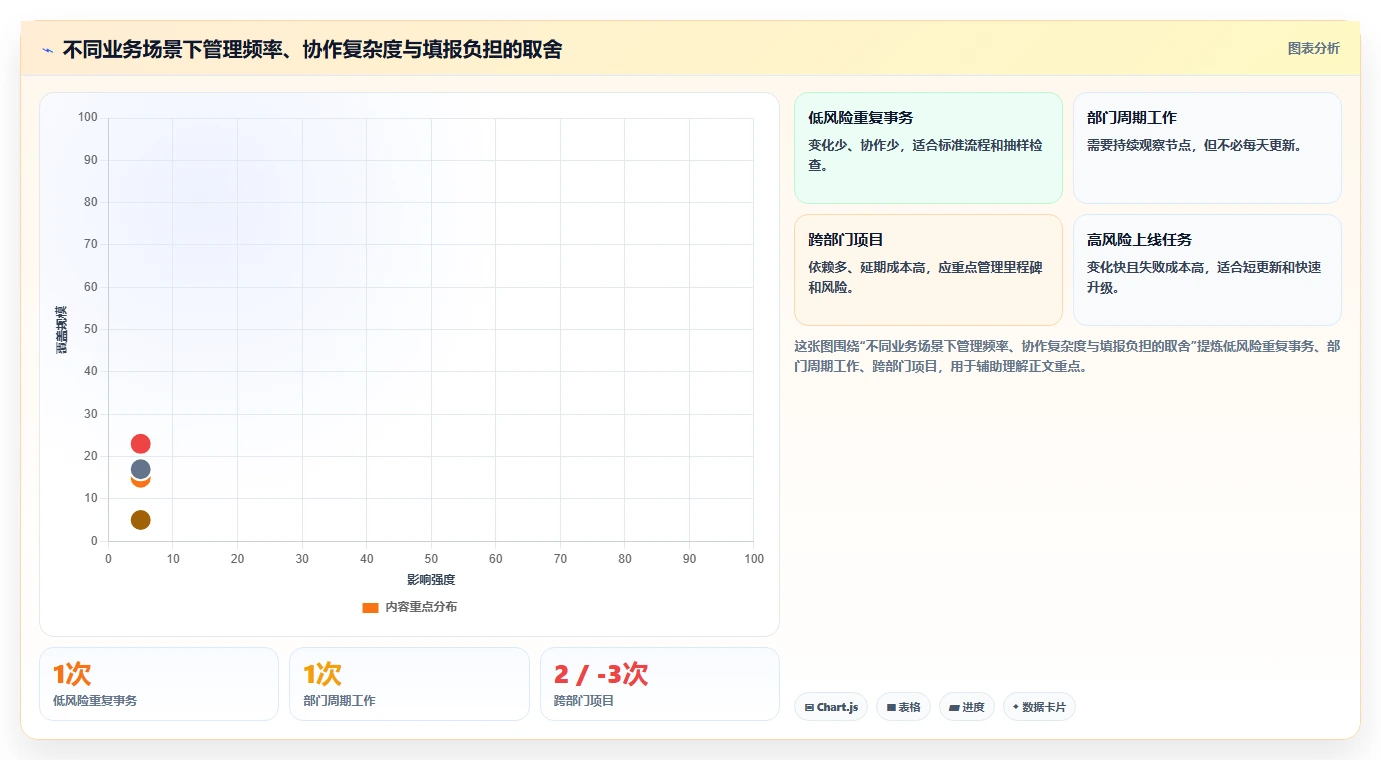Click the 表格 tag chip
Screen dimensions: 1381x760
903,707
